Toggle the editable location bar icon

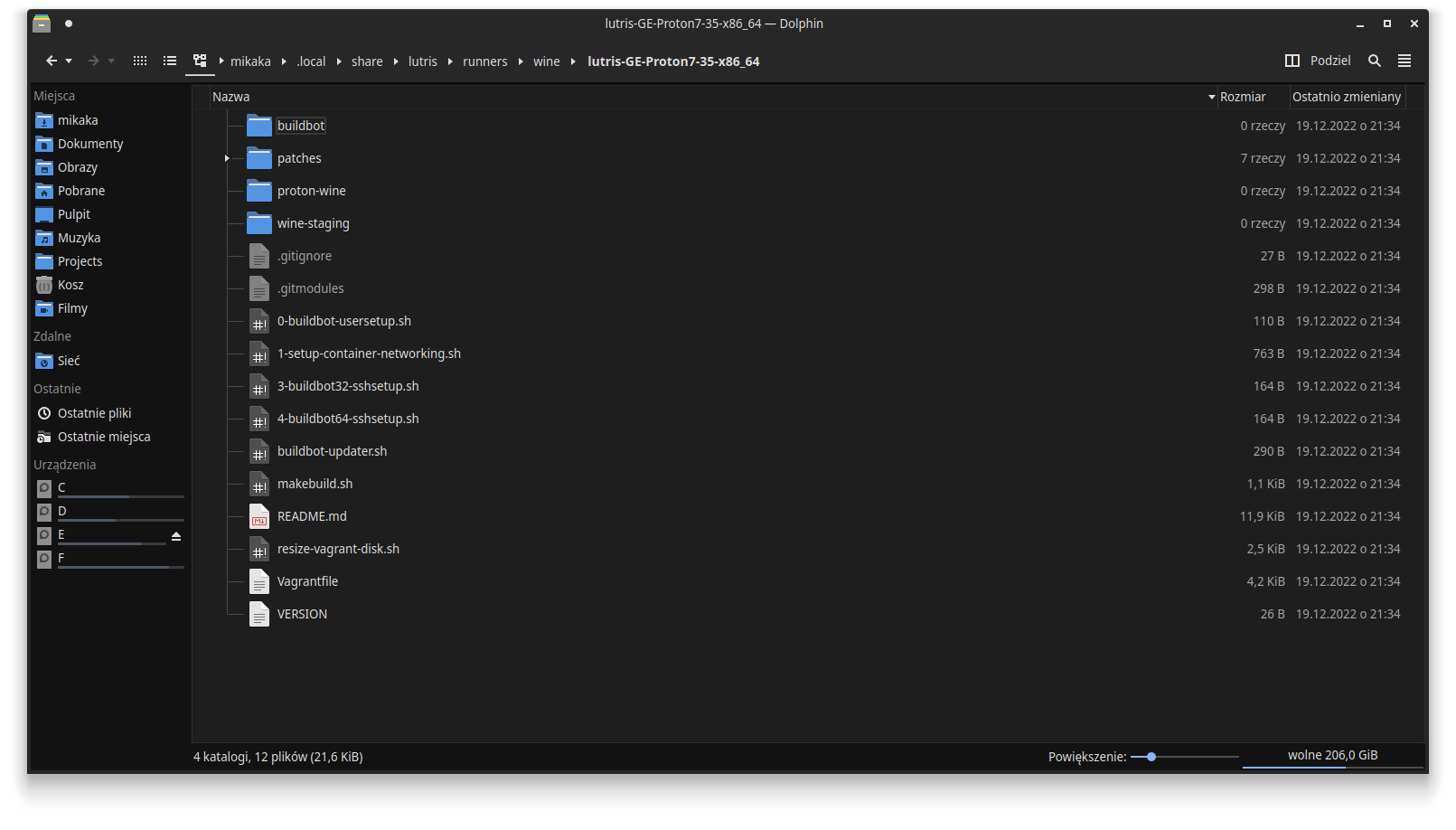click(x=200, y=61)
